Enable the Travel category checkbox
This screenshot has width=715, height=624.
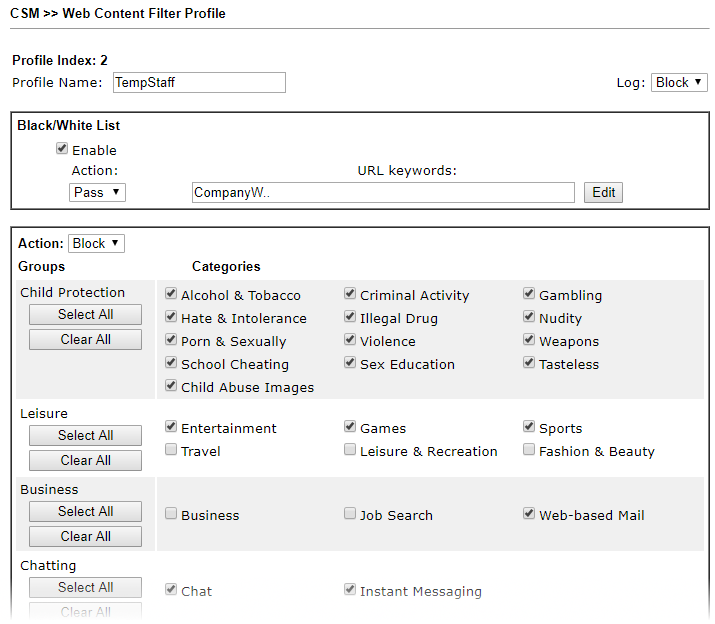point(171,451)
